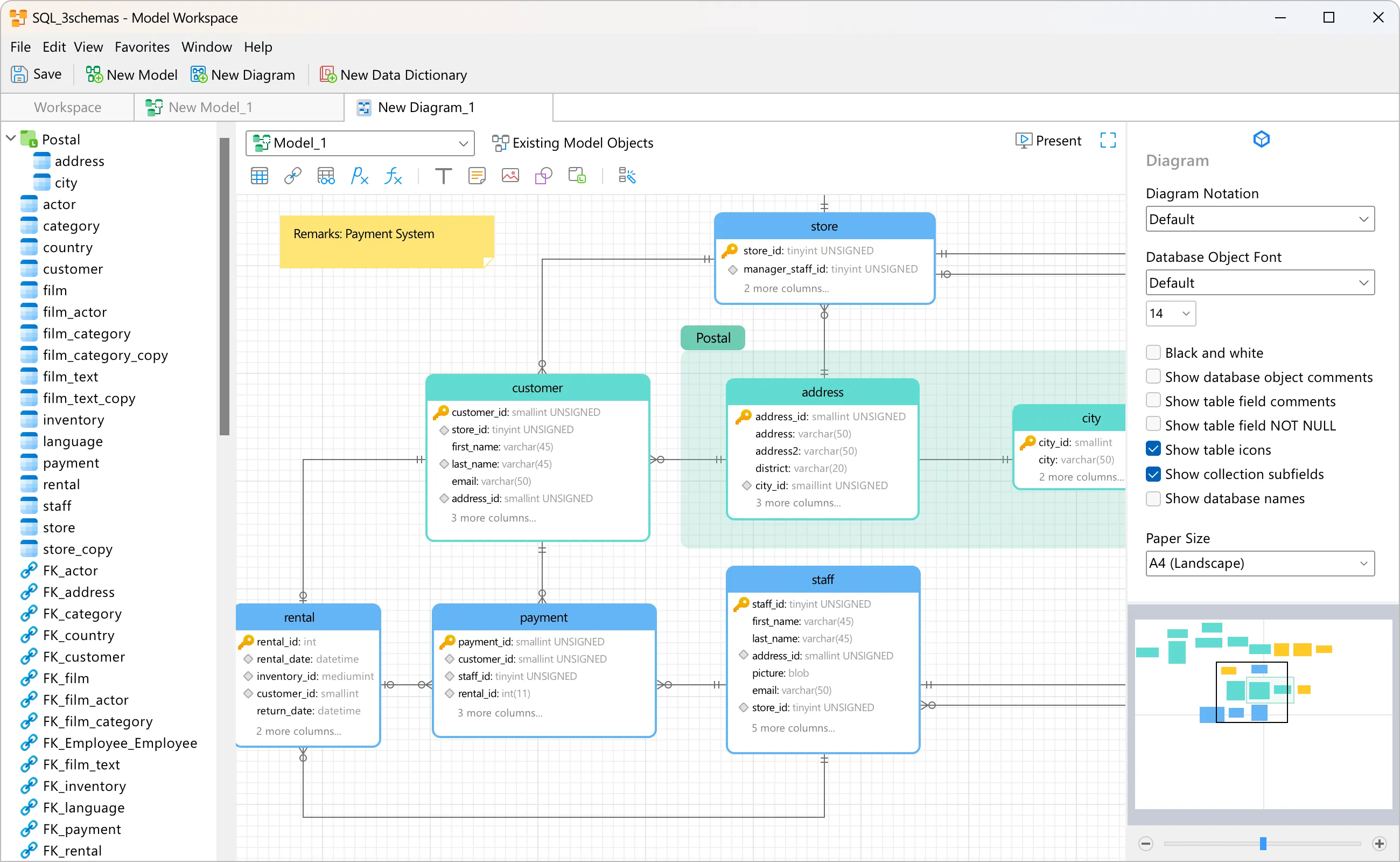This screenshot has height=862, width=1400.
Task: Enter full screen mode icon
Action: (x=1108, y=140)
